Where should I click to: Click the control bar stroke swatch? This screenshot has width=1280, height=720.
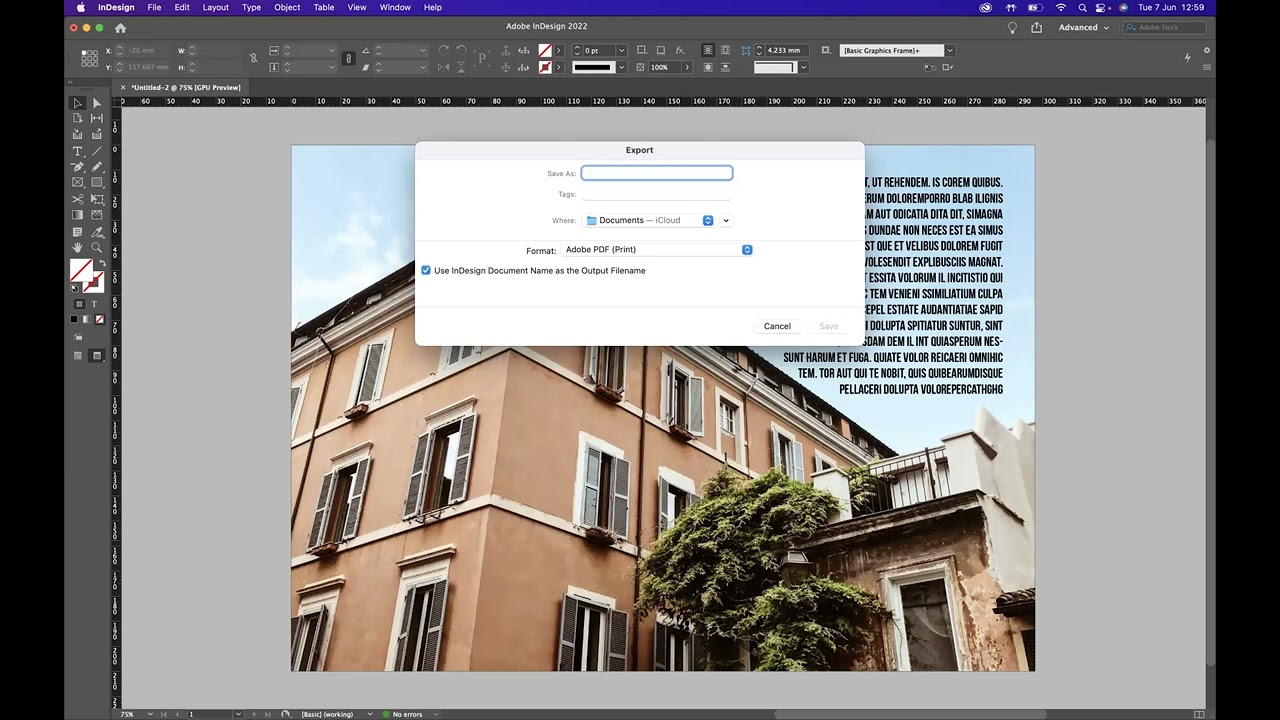coord(545,67)
